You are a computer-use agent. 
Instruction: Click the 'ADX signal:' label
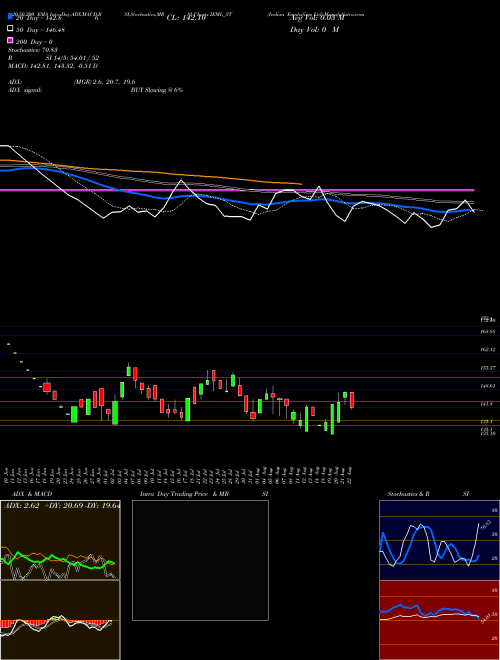25,90
